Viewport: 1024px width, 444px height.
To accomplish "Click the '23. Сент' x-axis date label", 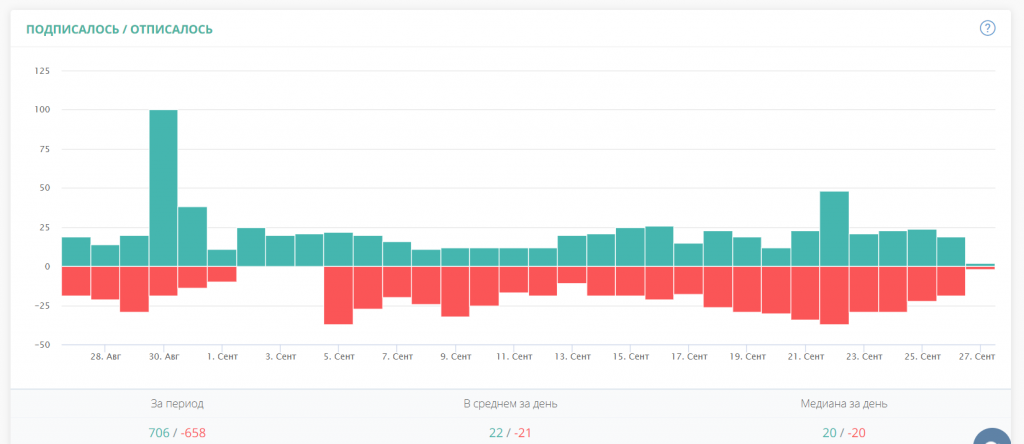I will tap(863, 356).
